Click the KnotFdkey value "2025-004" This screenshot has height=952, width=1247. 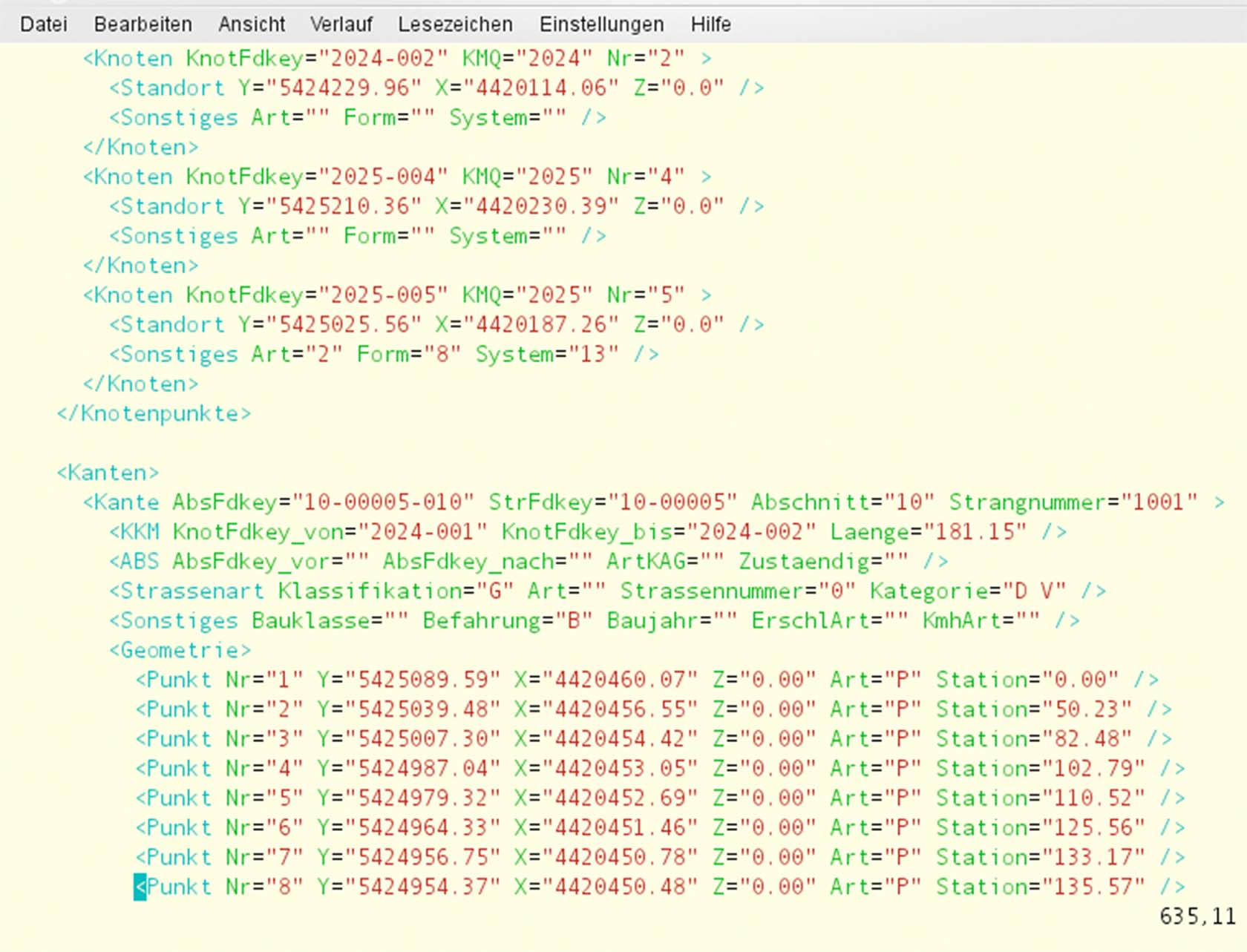(382, 177)
